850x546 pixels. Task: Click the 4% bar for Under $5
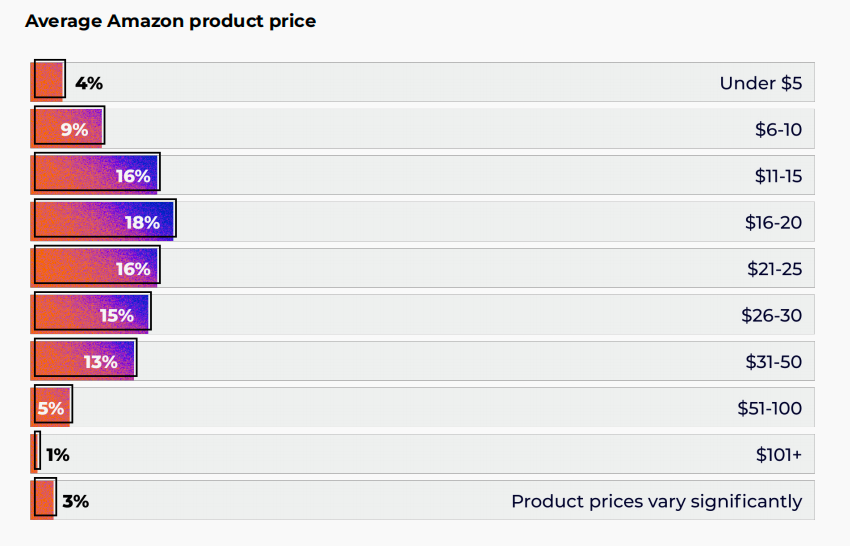pos(48,81)
